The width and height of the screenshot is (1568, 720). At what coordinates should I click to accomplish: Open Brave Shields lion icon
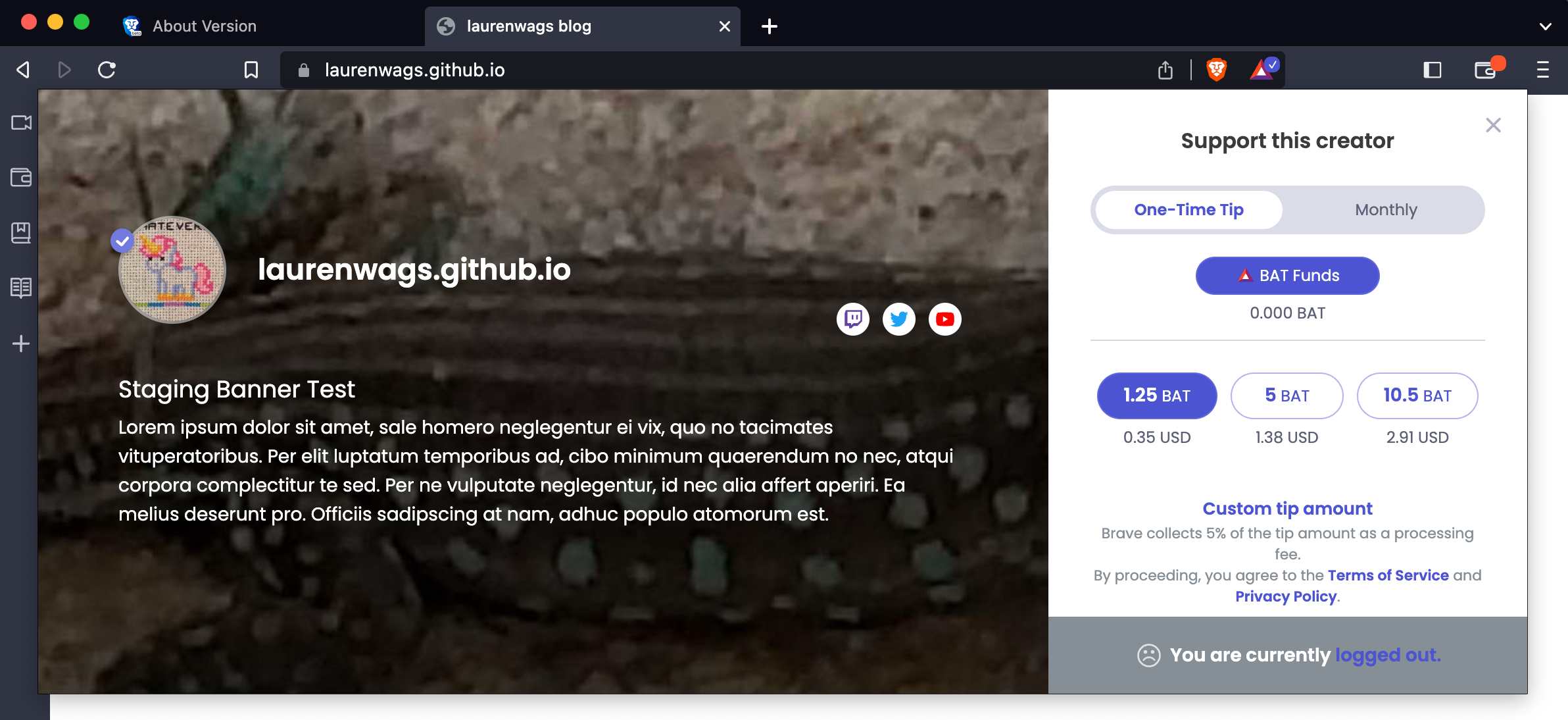(x=1217, y=69)
